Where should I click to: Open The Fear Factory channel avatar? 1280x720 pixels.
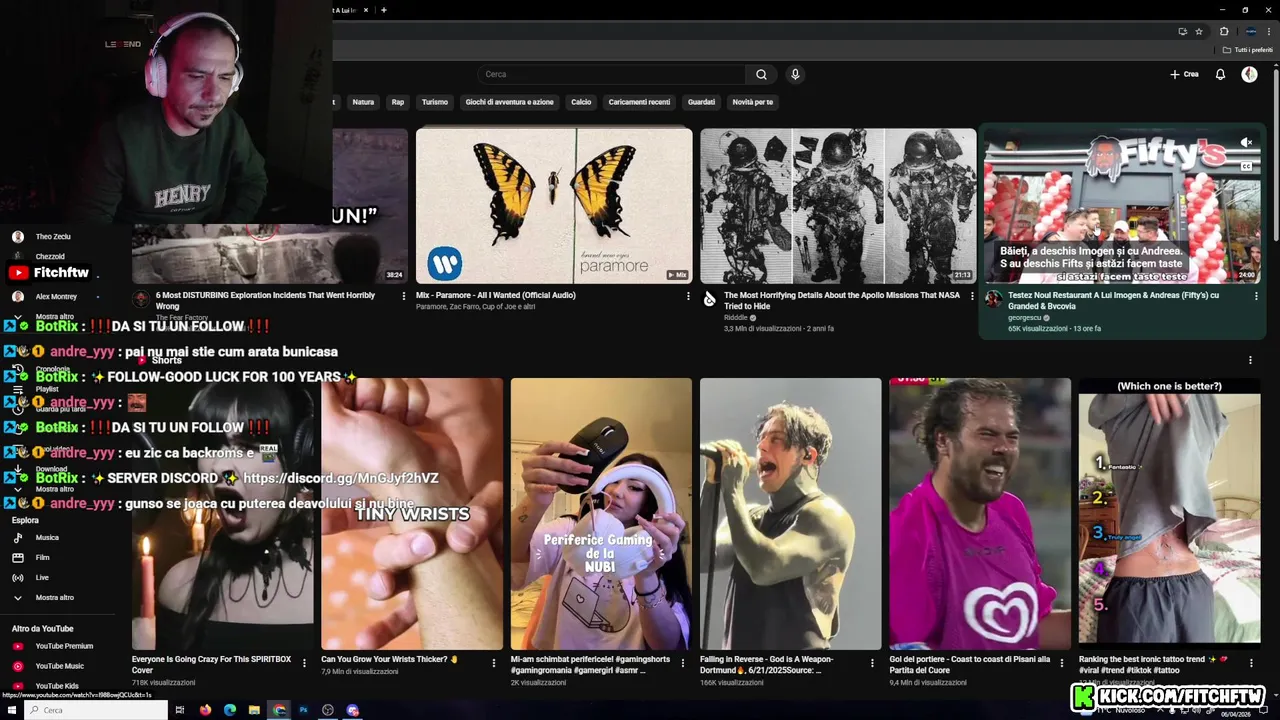[141, 298]
